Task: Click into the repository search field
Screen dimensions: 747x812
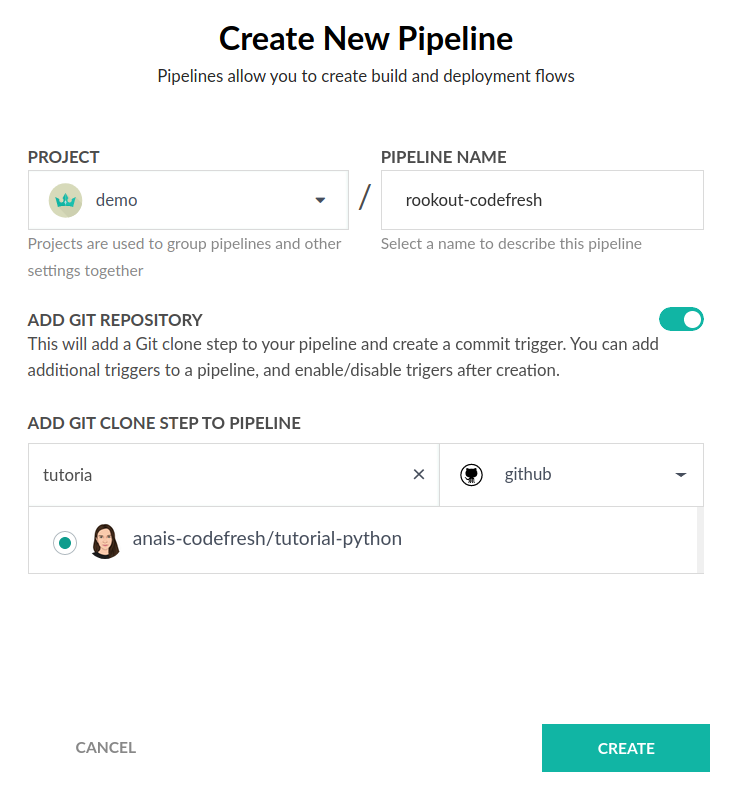Action: point(220,475)
